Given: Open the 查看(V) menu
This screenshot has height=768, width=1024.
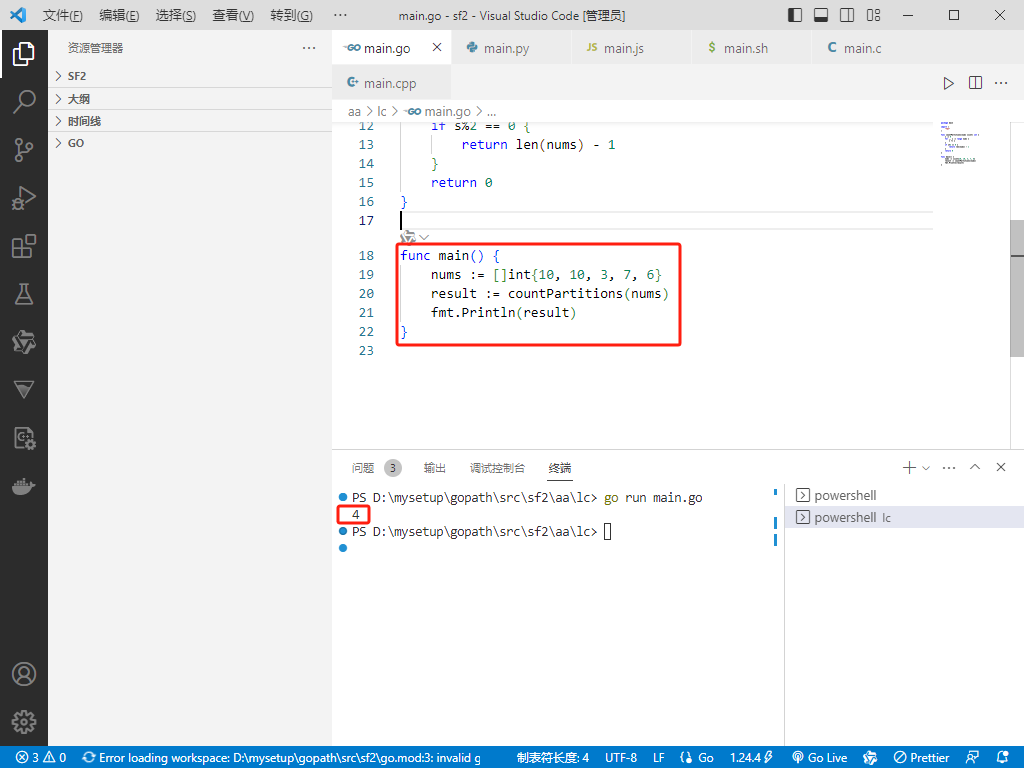Looking at the screenshot, I should [x=233, y=15].
